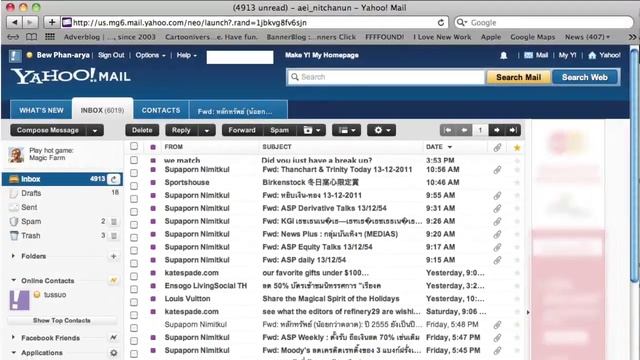Open the Reply dropdown arrow
Screen dimensions: 640x360
pos(207,131)
